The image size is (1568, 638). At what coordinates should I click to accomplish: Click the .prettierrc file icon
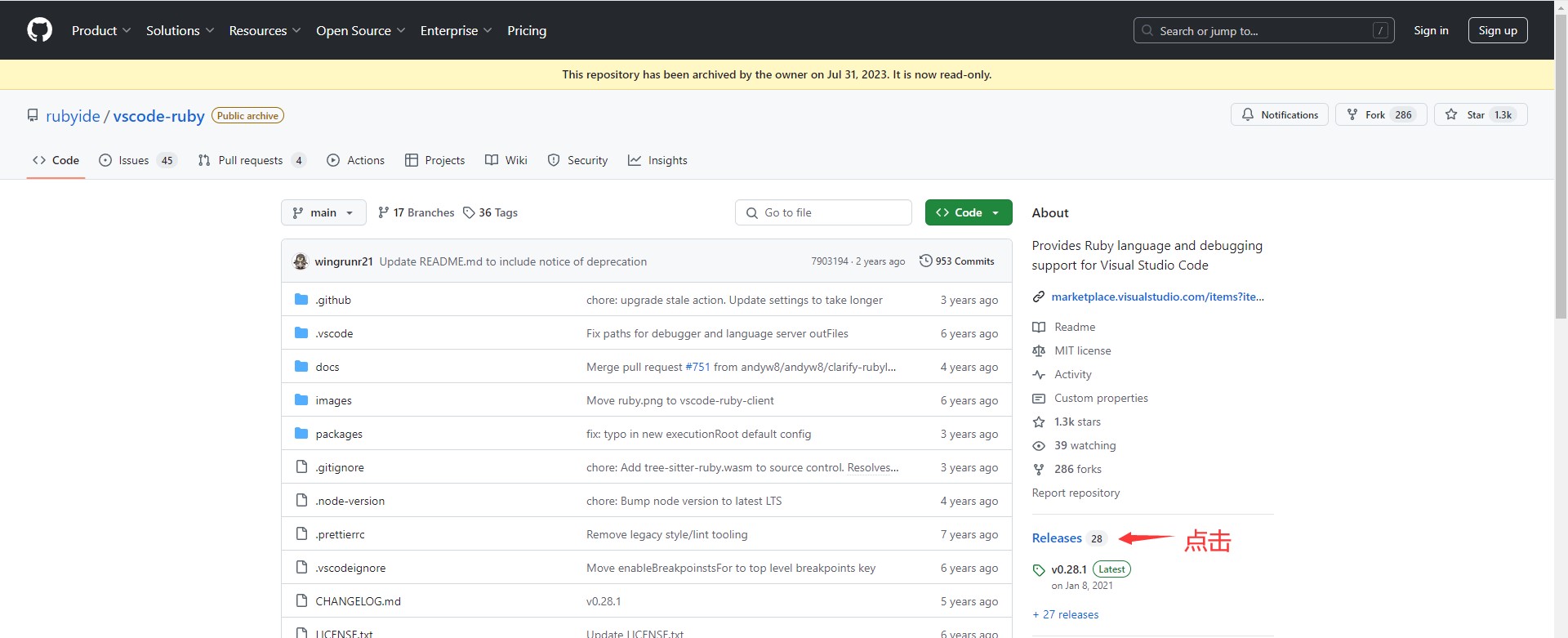pyautogui.click(x=301, y=534)
